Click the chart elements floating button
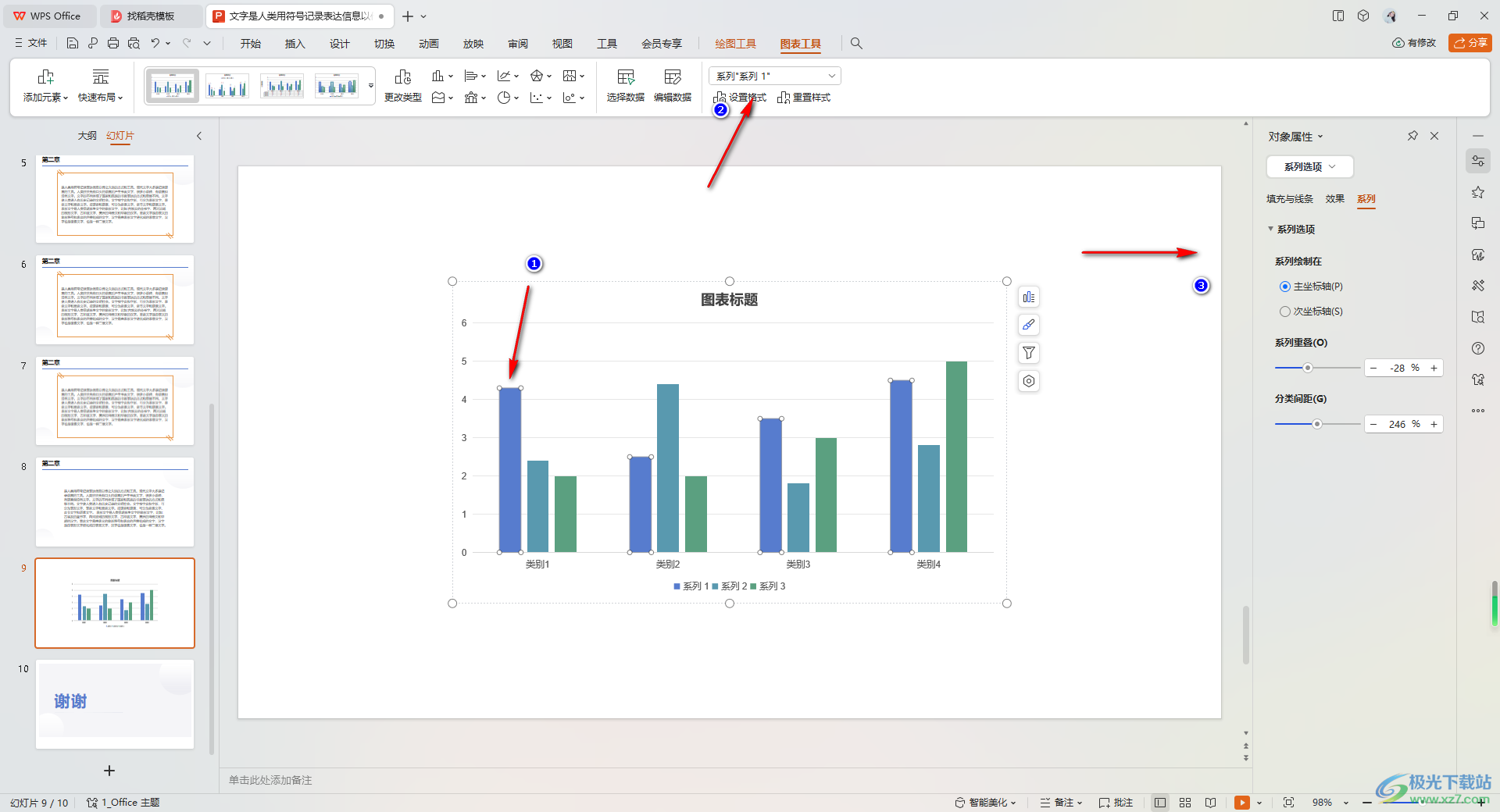The image size is (1500, 812). click(x=1029, y=297)
